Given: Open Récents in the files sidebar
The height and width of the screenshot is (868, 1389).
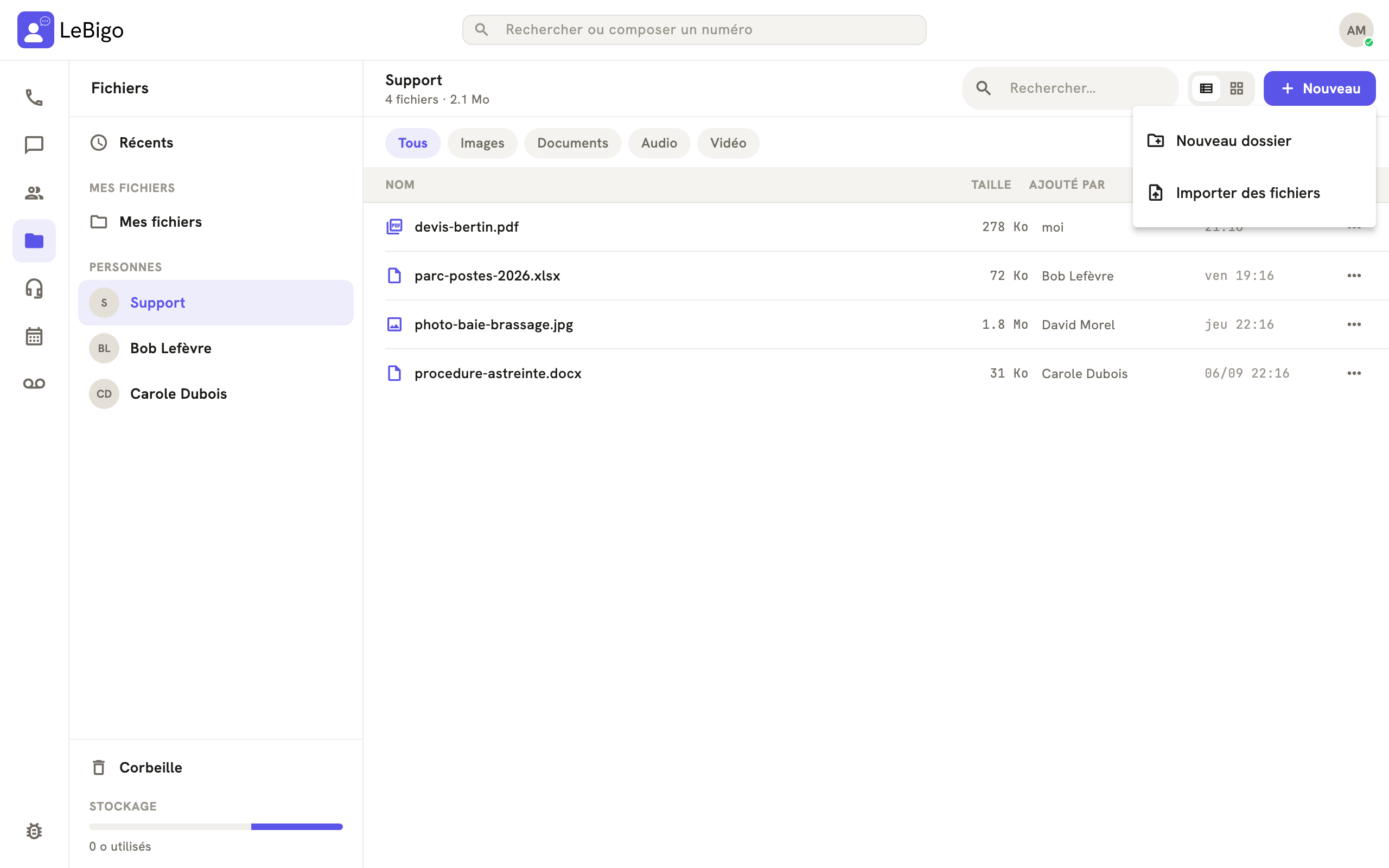Looking at the screenshot, I should (216, 142).
